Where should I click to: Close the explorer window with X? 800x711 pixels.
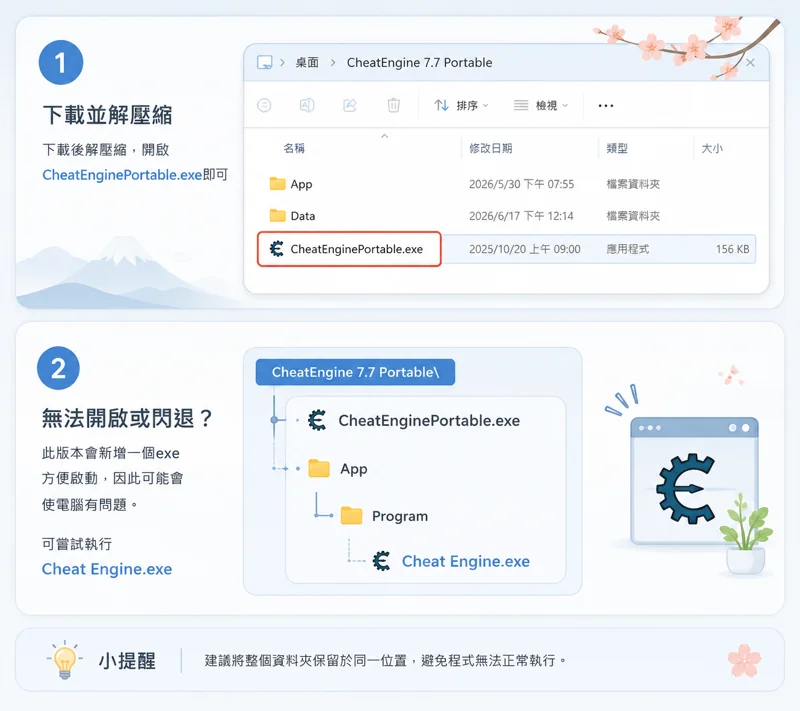[750, 63]
